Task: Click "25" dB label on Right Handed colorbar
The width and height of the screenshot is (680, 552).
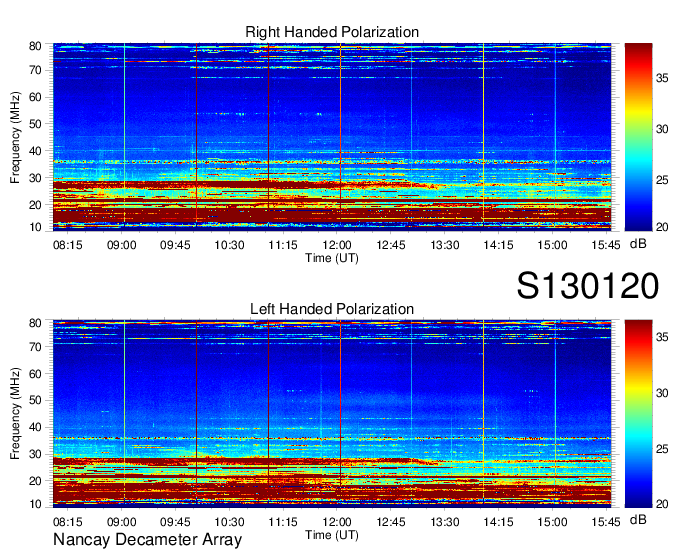Action: click(x=662, y=180)
